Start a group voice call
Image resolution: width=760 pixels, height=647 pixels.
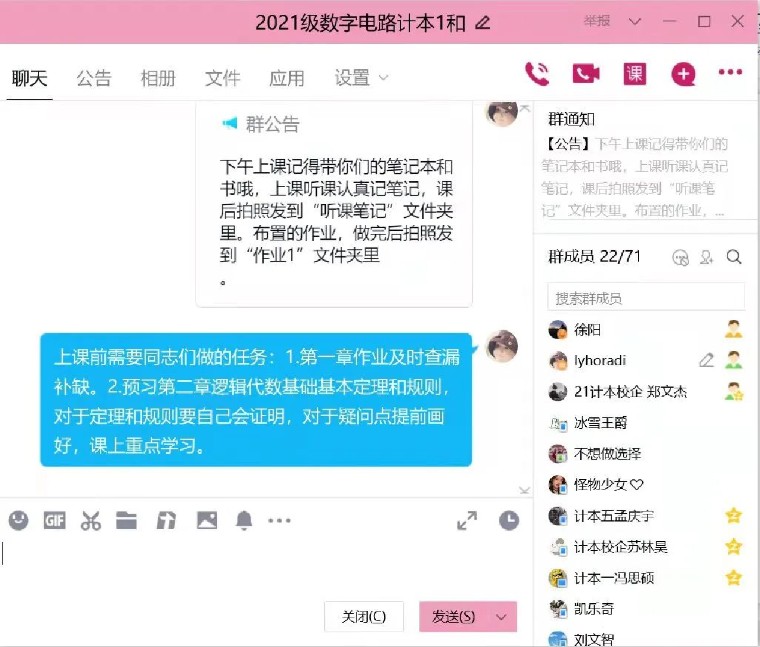537,74
